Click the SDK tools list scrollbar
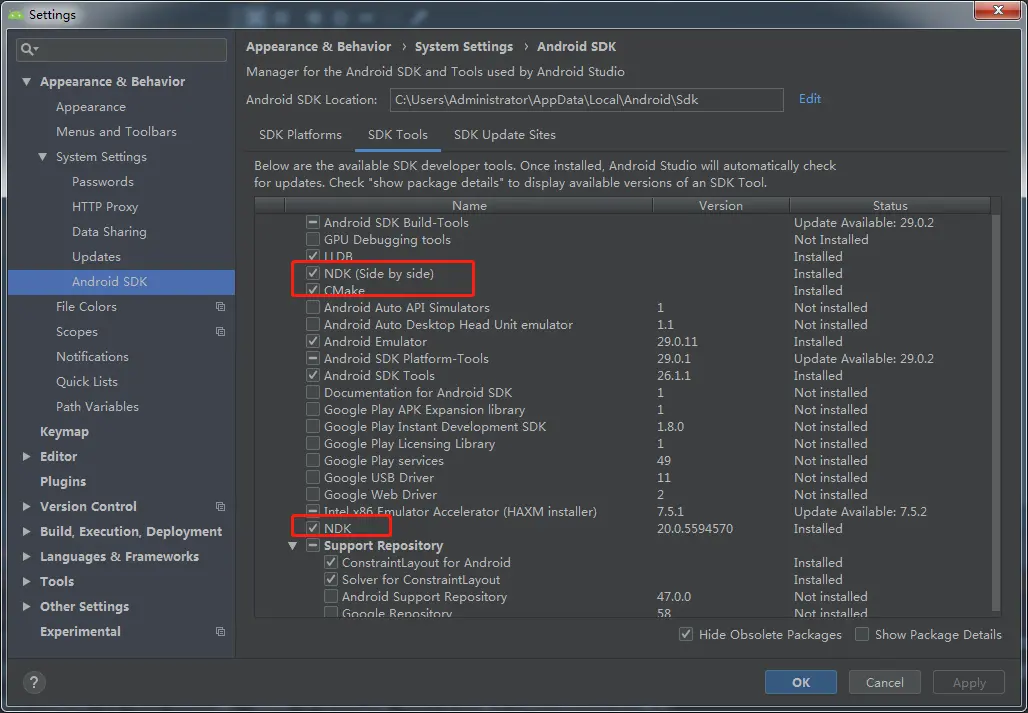Image resolution: width=1028 pixels, height=713 pixels. [997, 413]
